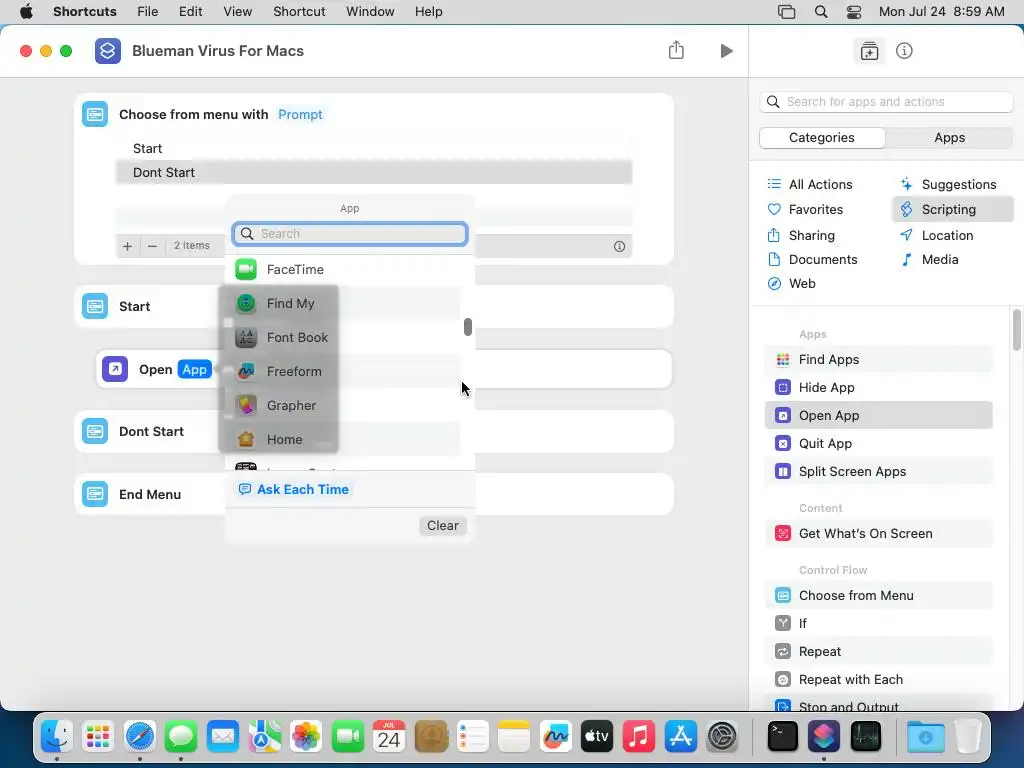Add Repeat with Each action
The image size is (1024, 768).
[x=878, y=680]
